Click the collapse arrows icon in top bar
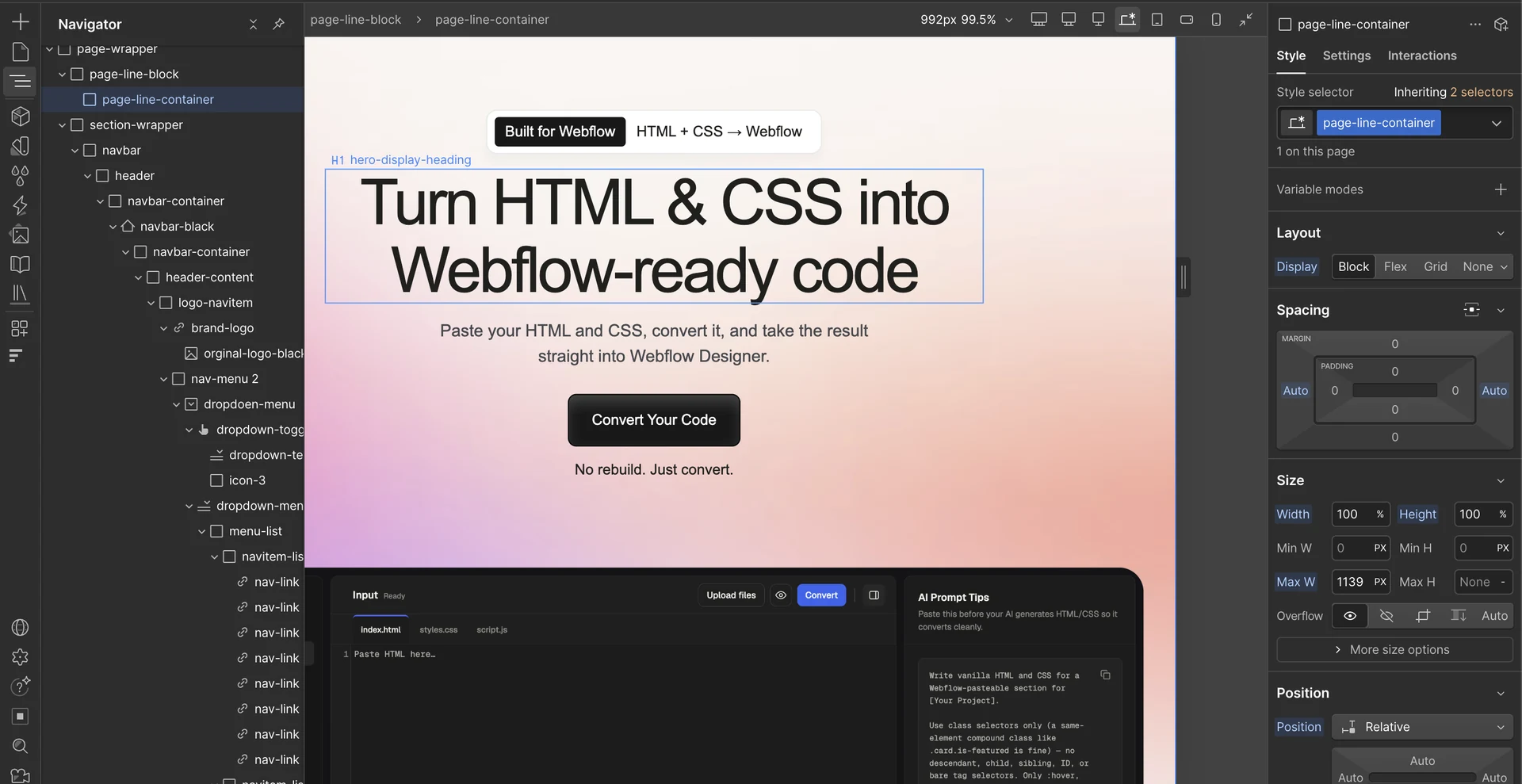The image size is (1522, 784). click(1246, 19)
